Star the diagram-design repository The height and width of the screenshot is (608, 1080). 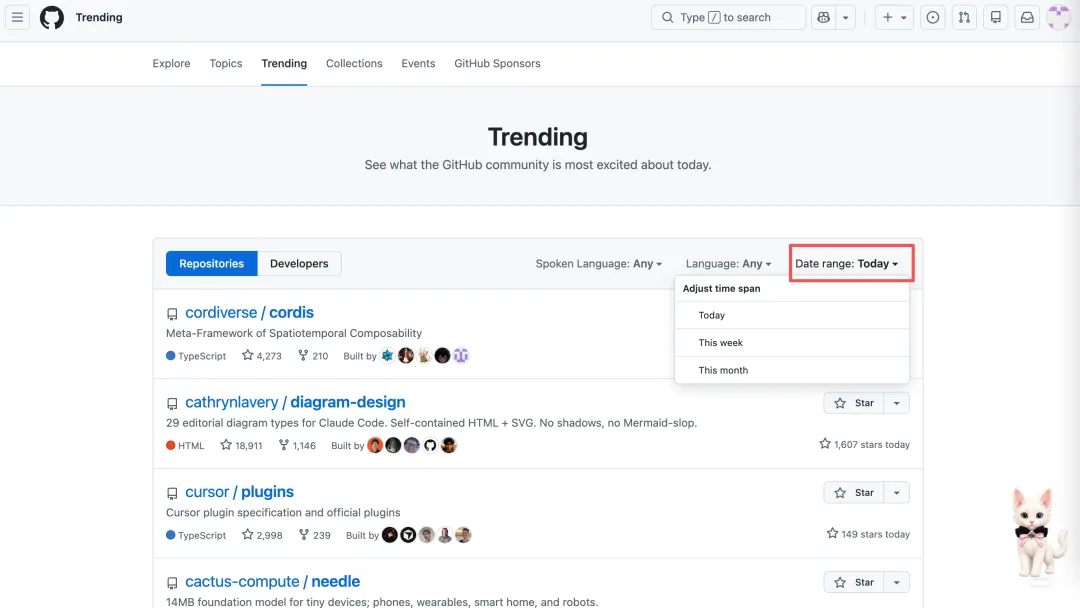click(x=854, y=403)
